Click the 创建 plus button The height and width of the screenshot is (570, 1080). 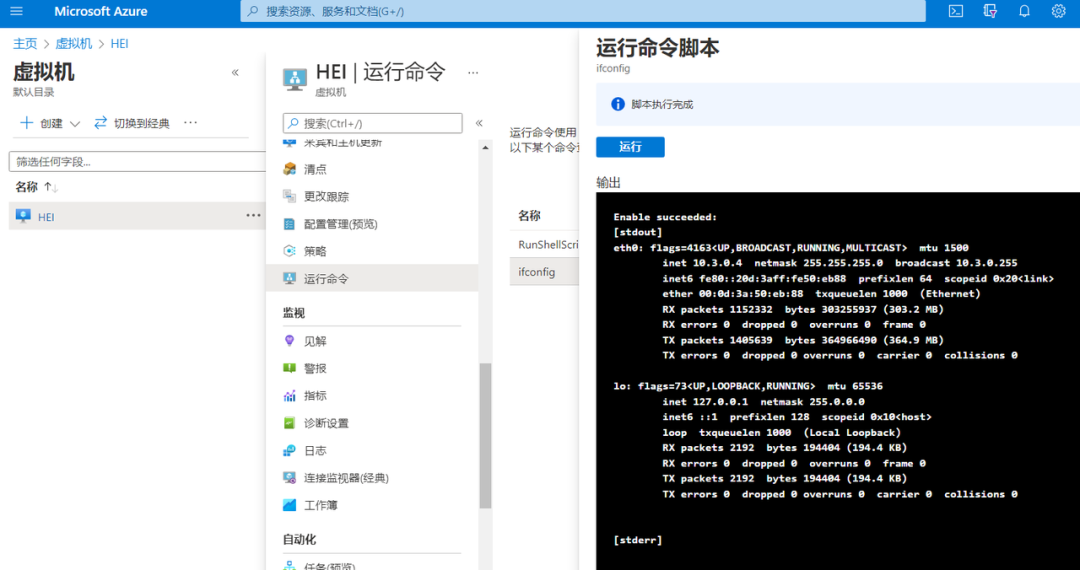[41, 123]
